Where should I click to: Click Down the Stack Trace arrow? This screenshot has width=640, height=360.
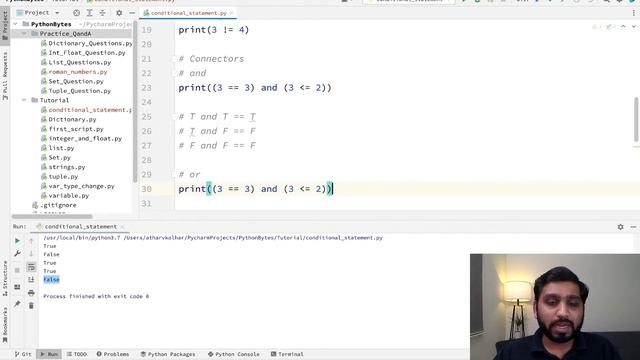pos(31,253)
